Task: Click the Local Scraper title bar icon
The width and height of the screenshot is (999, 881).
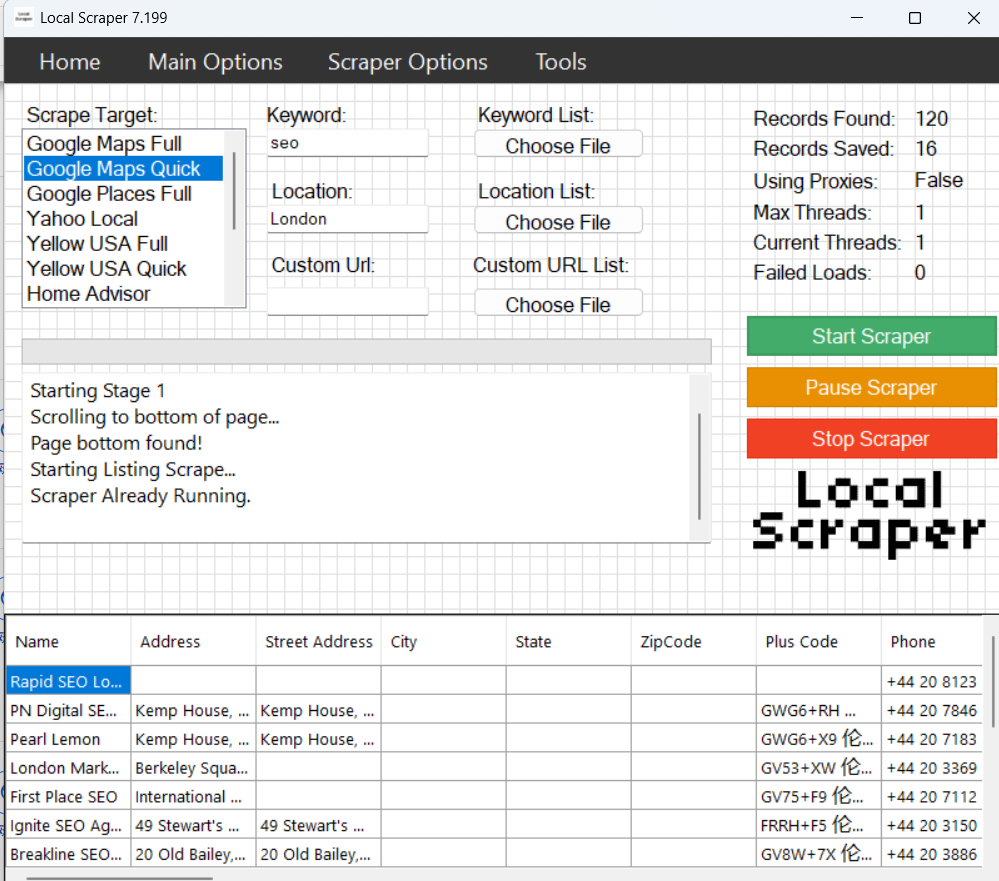Action: 24,17
